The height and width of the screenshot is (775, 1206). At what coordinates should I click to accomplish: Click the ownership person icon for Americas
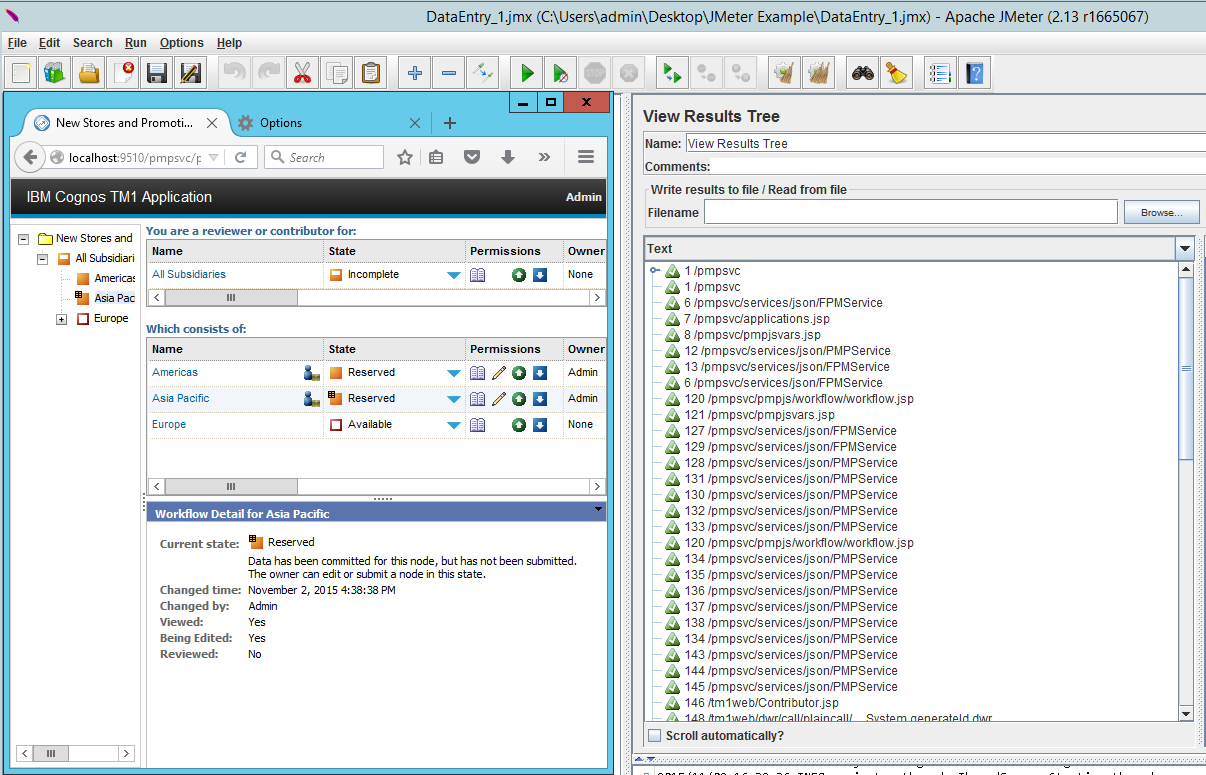pyautogui.click(x=311, y=373)
